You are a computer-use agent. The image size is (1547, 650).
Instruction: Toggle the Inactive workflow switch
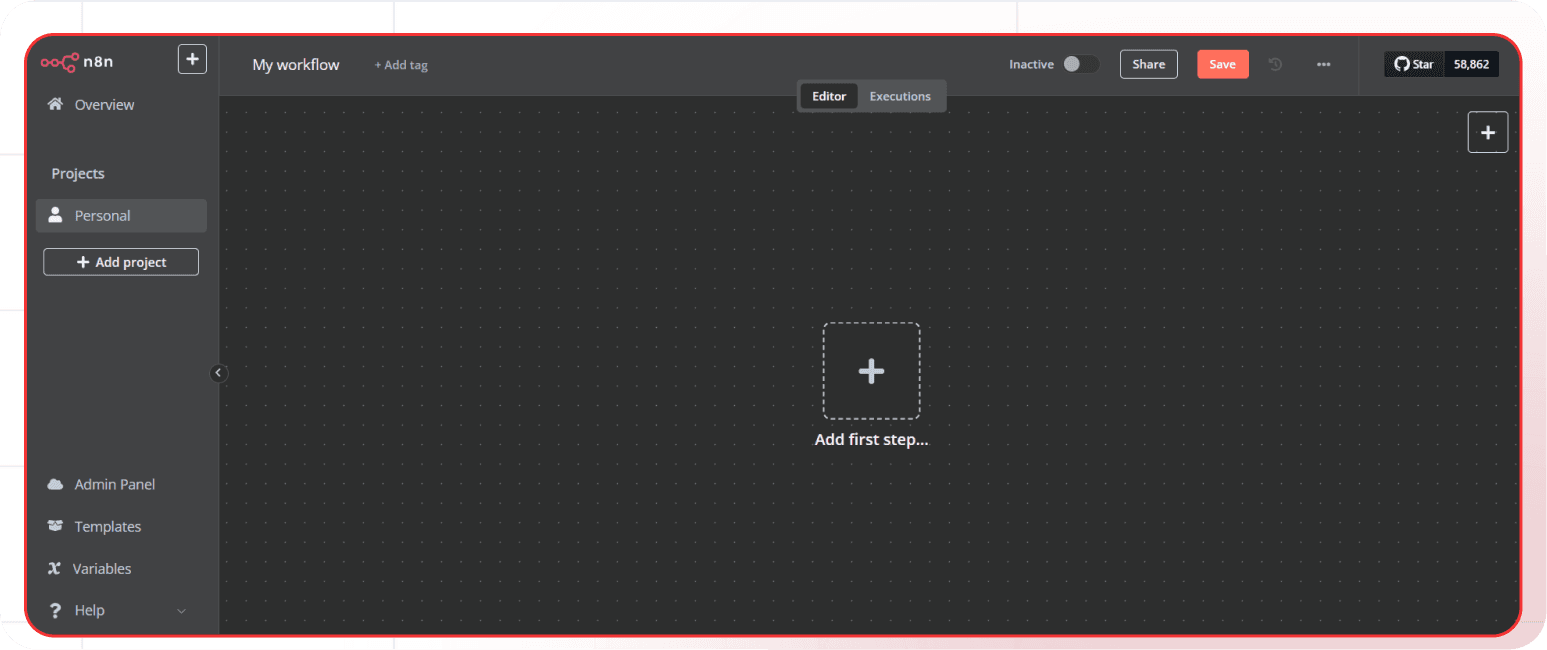(1080, 64)
